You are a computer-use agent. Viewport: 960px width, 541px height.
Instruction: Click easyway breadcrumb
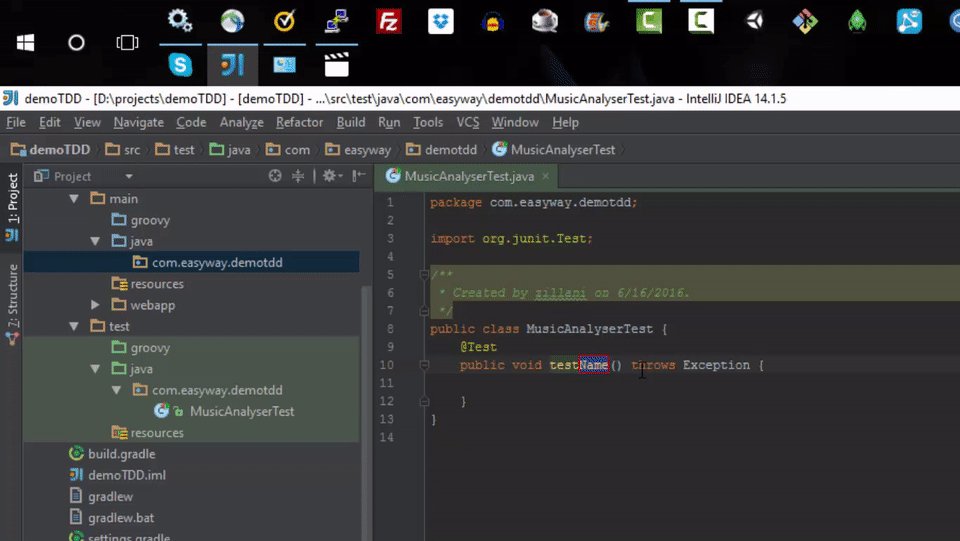358,150
